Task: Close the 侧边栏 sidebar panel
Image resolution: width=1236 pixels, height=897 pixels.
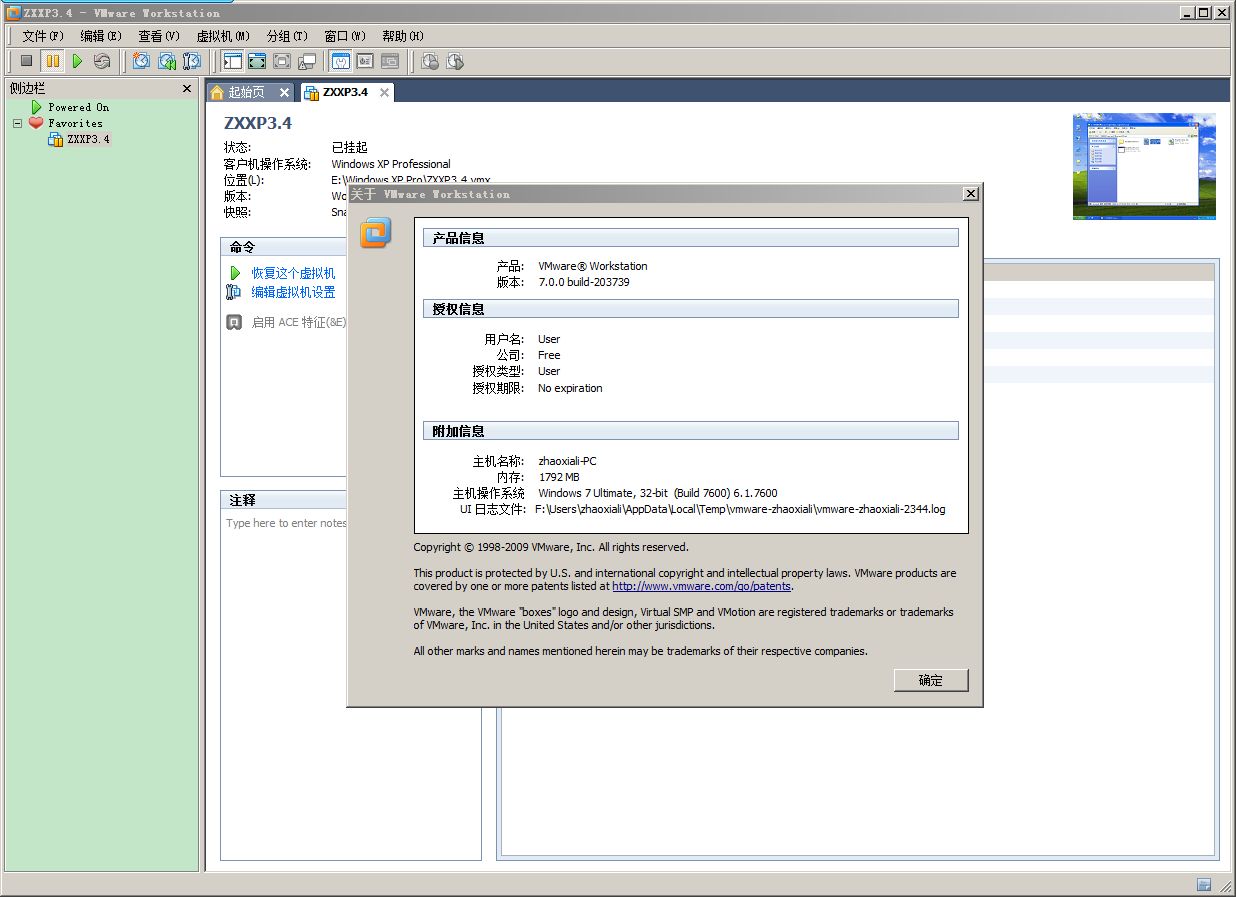Action: click(187, 88)
